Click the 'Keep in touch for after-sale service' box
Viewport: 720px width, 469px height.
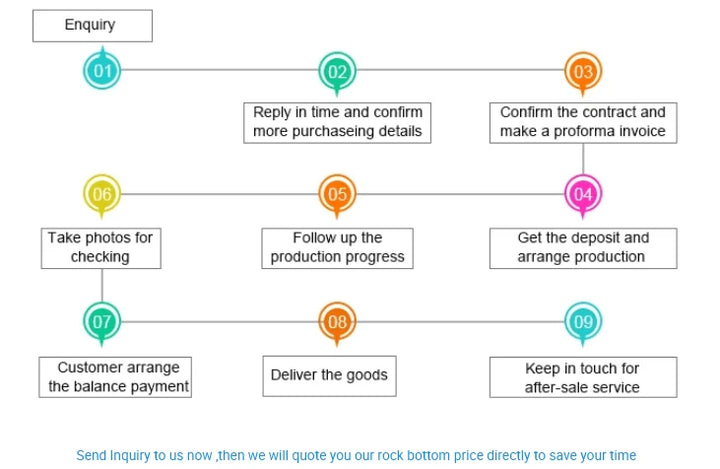[x=583, y=377]
